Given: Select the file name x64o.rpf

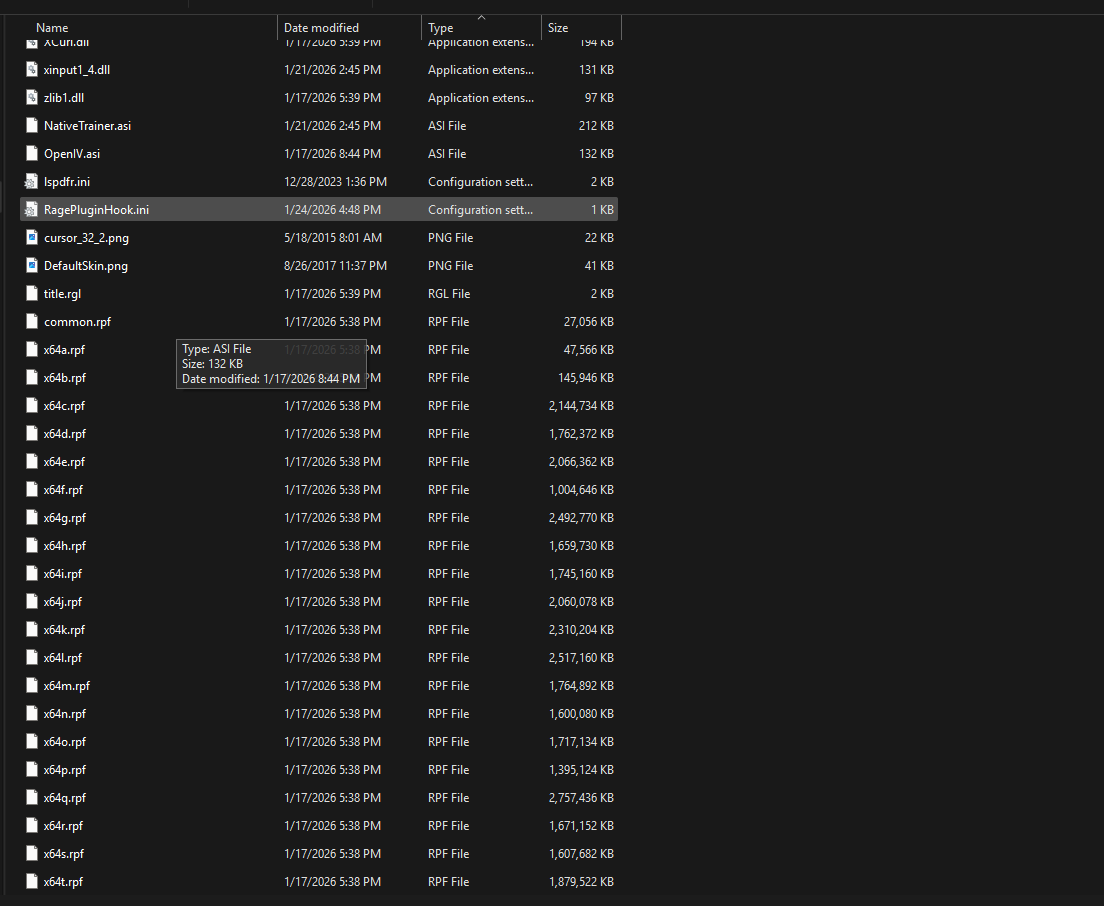Looking at the screenshot, I should (x=65, y=741).
